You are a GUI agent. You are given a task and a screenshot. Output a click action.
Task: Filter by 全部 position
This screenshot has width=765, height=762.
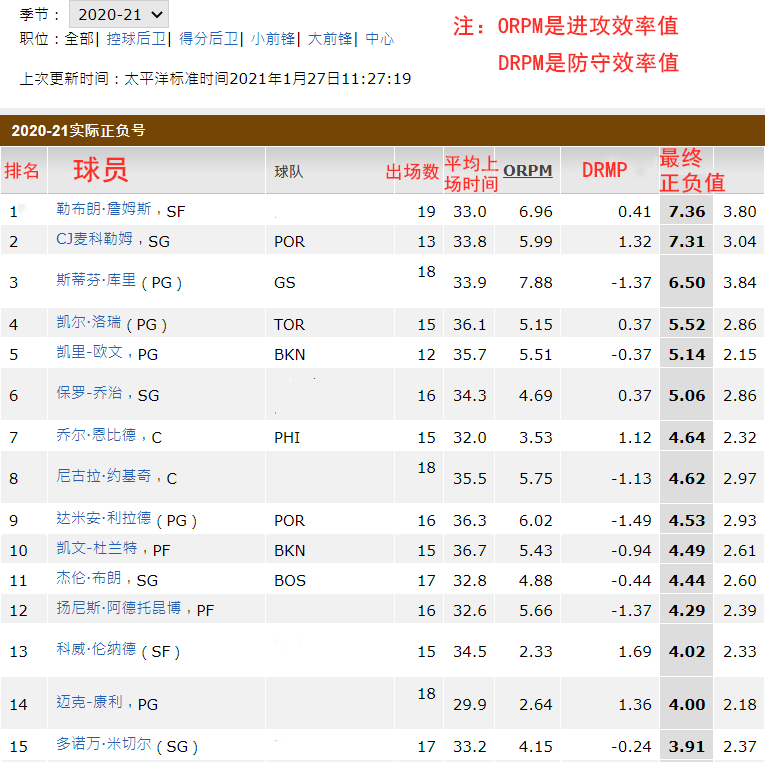(79, 39)
